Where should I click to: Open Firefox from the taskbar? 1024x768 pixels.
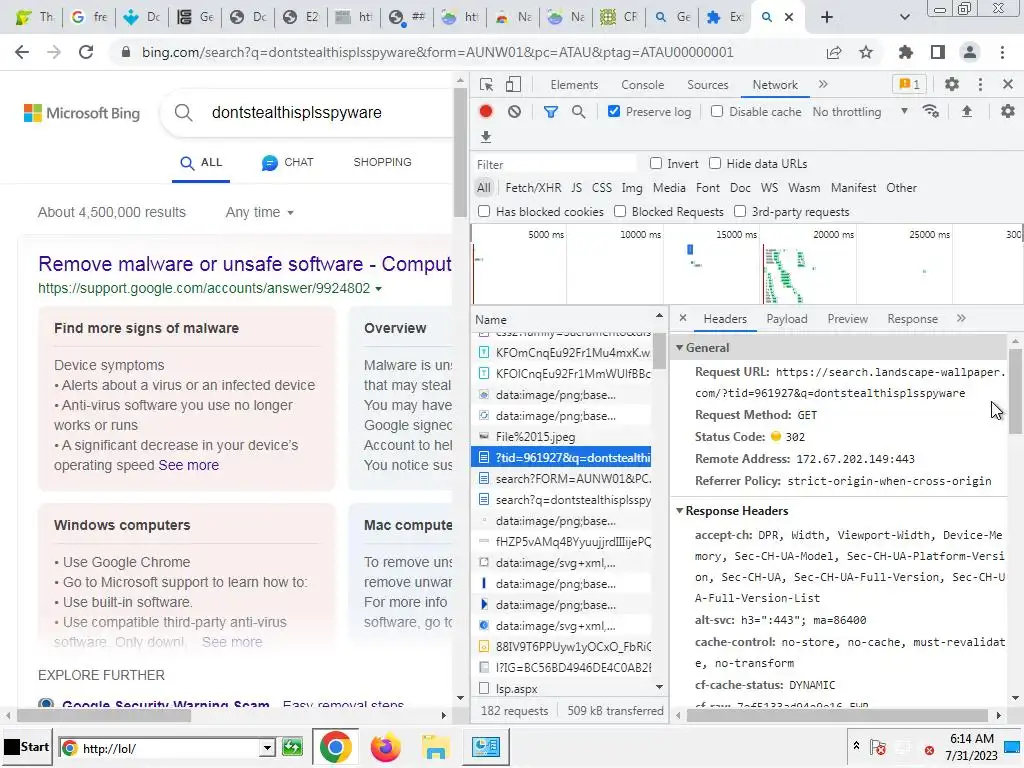pyautogui.click(x=385, y=747)
